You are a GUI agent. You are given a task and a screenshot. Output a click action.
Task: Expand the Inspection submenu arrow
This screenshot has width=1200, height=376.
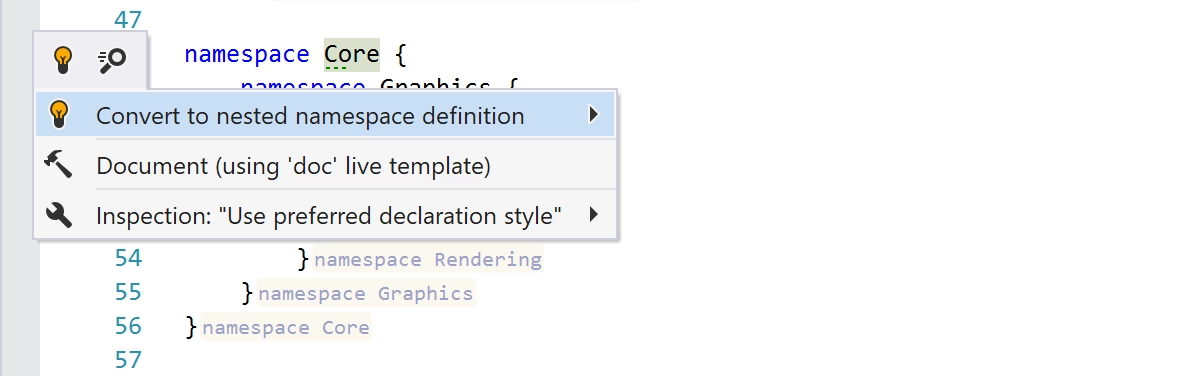[594, 214]
